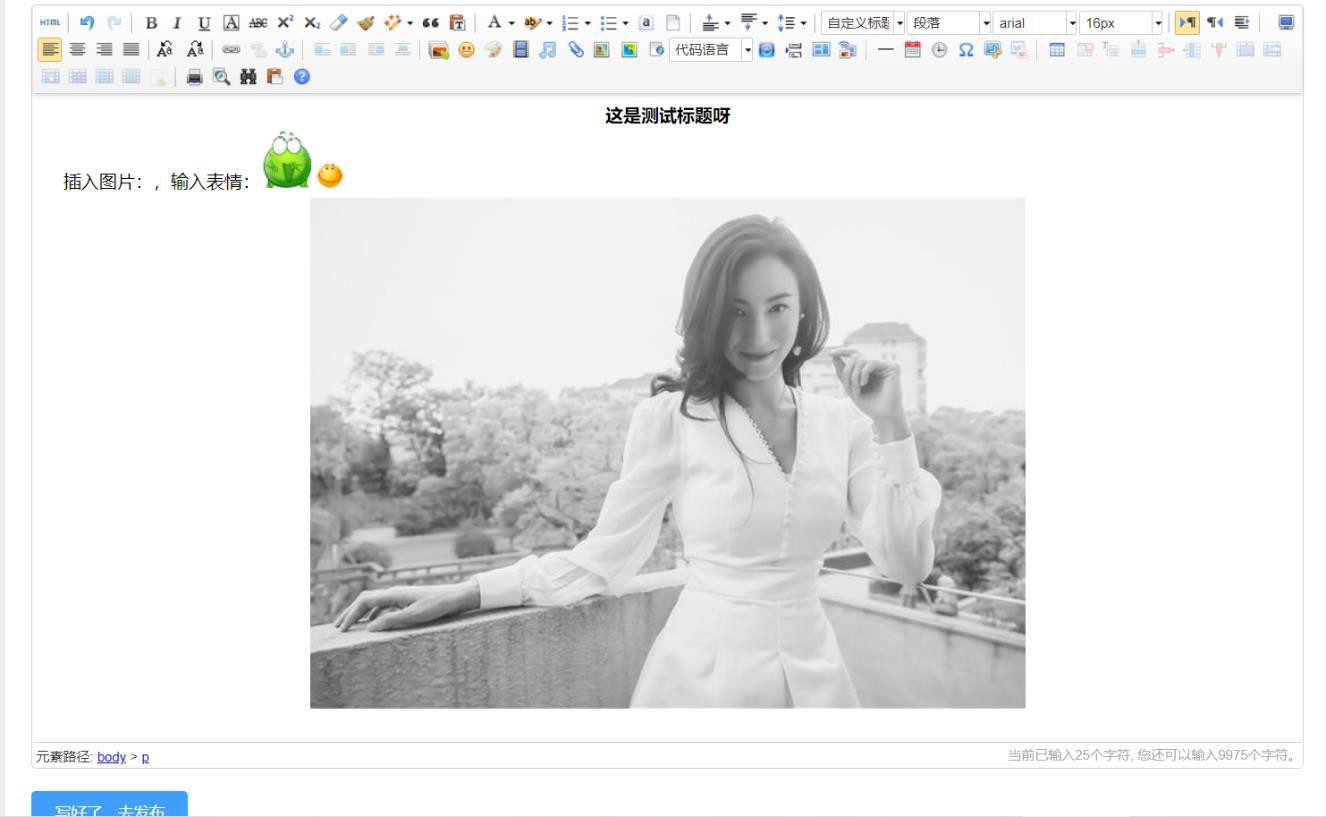
Task: Insert a video with the film icon
Action: pyautogui.click(x=521, y=48)
